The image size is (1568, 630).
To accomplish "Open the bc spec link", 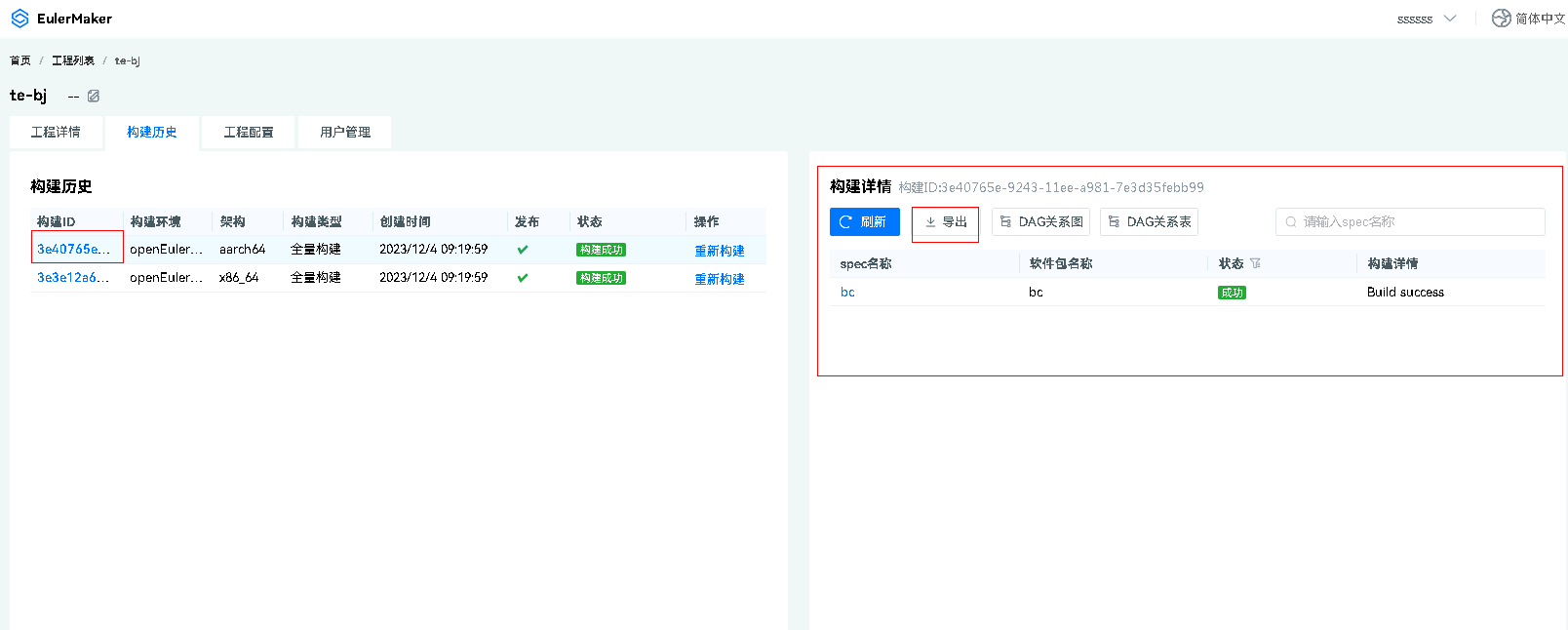I will tap(847, 292).
